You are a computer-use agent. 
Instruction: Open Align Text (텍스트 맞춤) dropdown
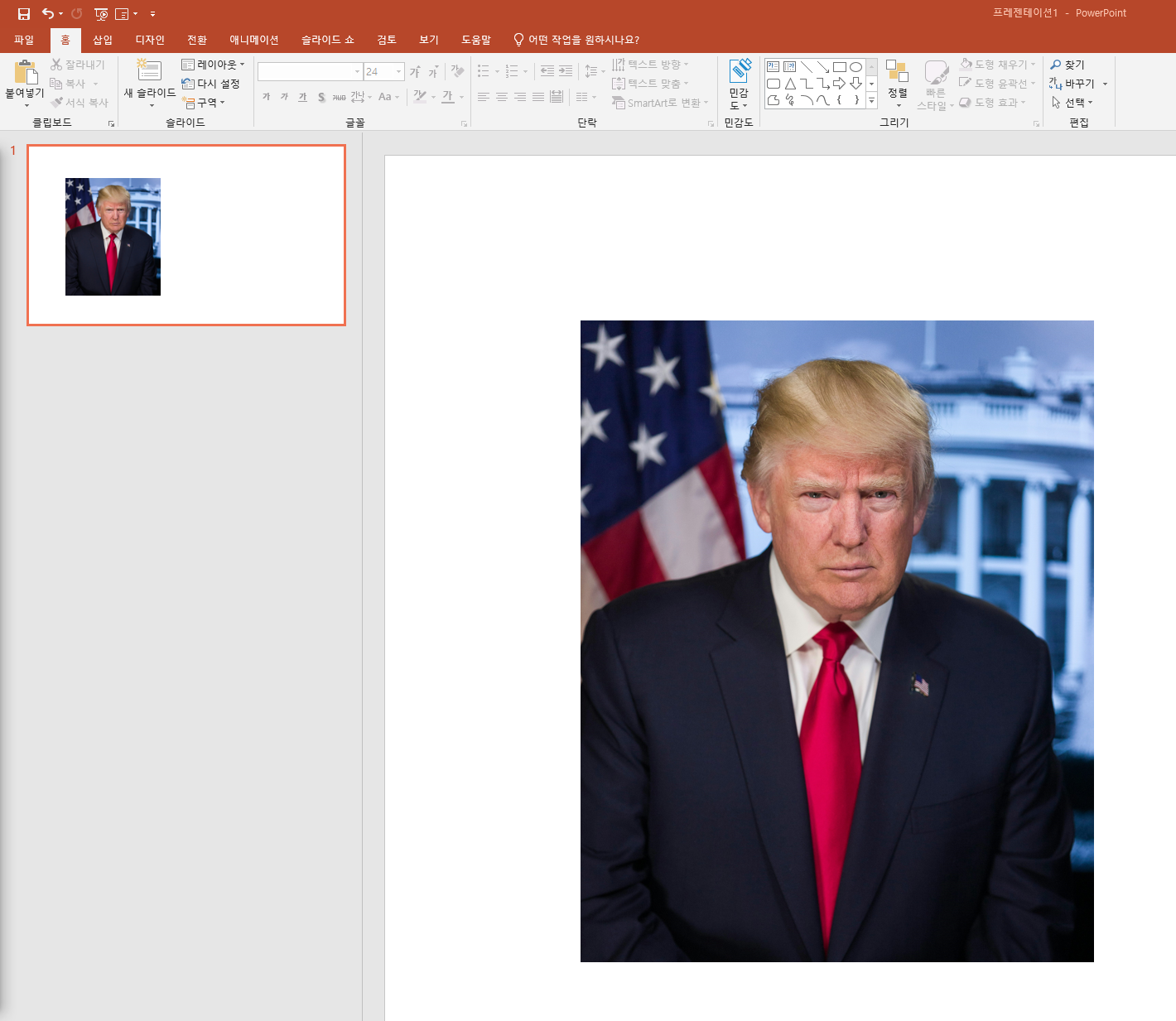tap(650, 84)
